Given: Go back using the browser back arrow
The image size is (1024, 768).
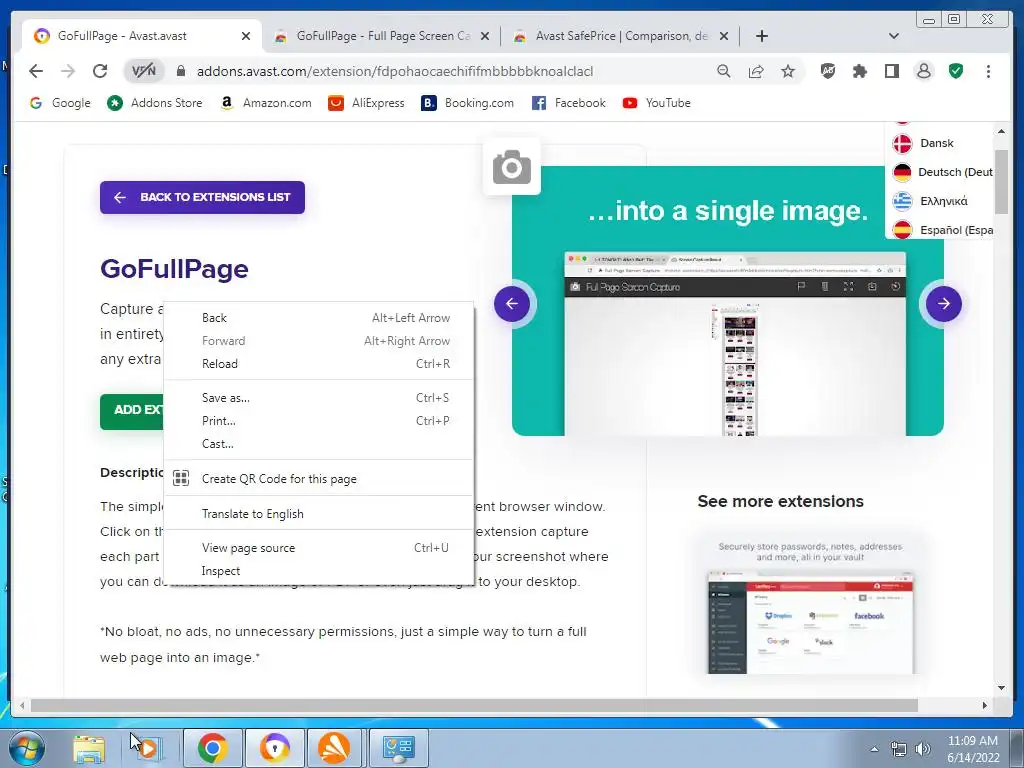Looking at the screenshot, I should coord(36,71).
